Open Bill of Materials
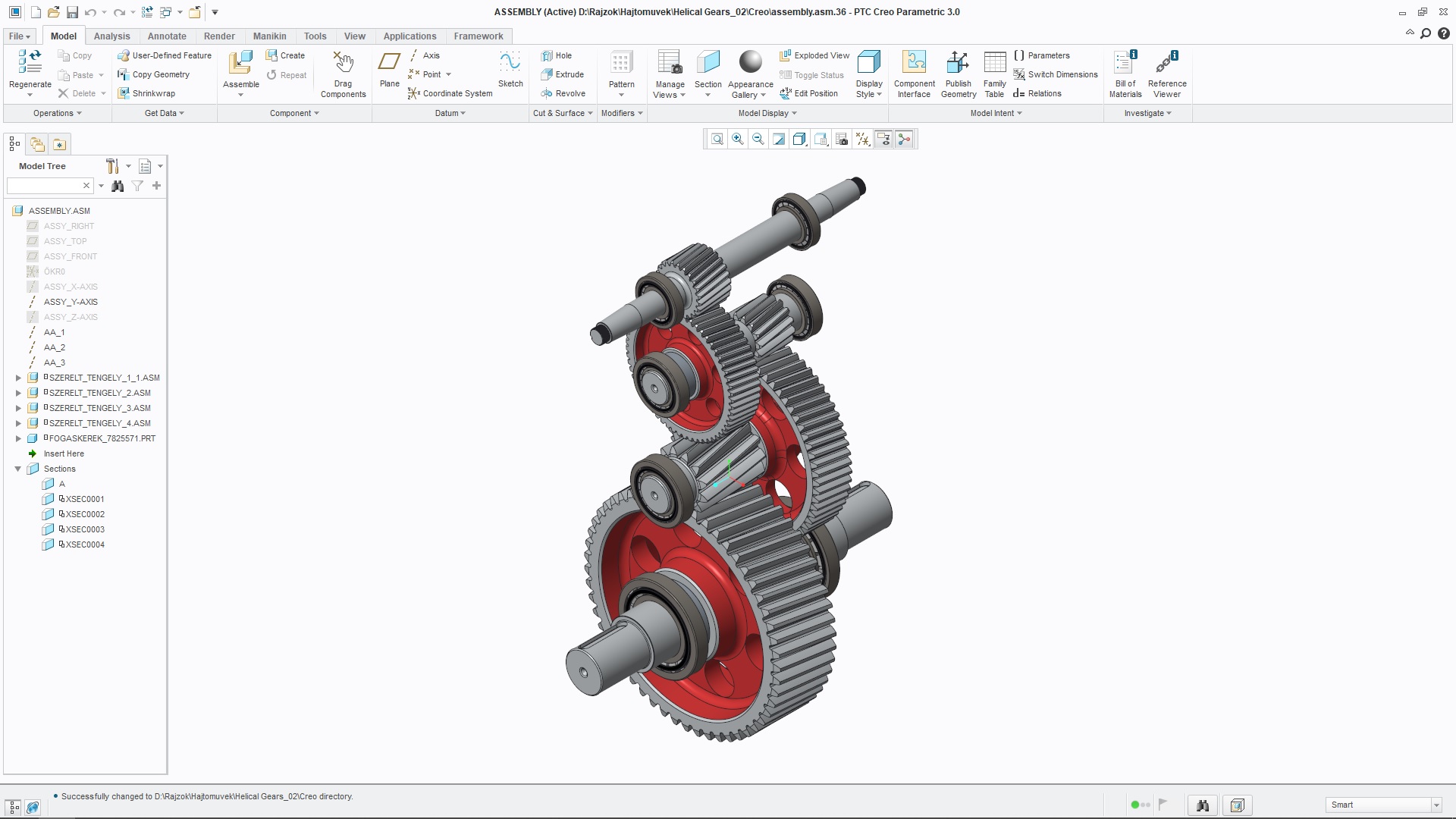The image size is (1456, 819). [1125, 64]
